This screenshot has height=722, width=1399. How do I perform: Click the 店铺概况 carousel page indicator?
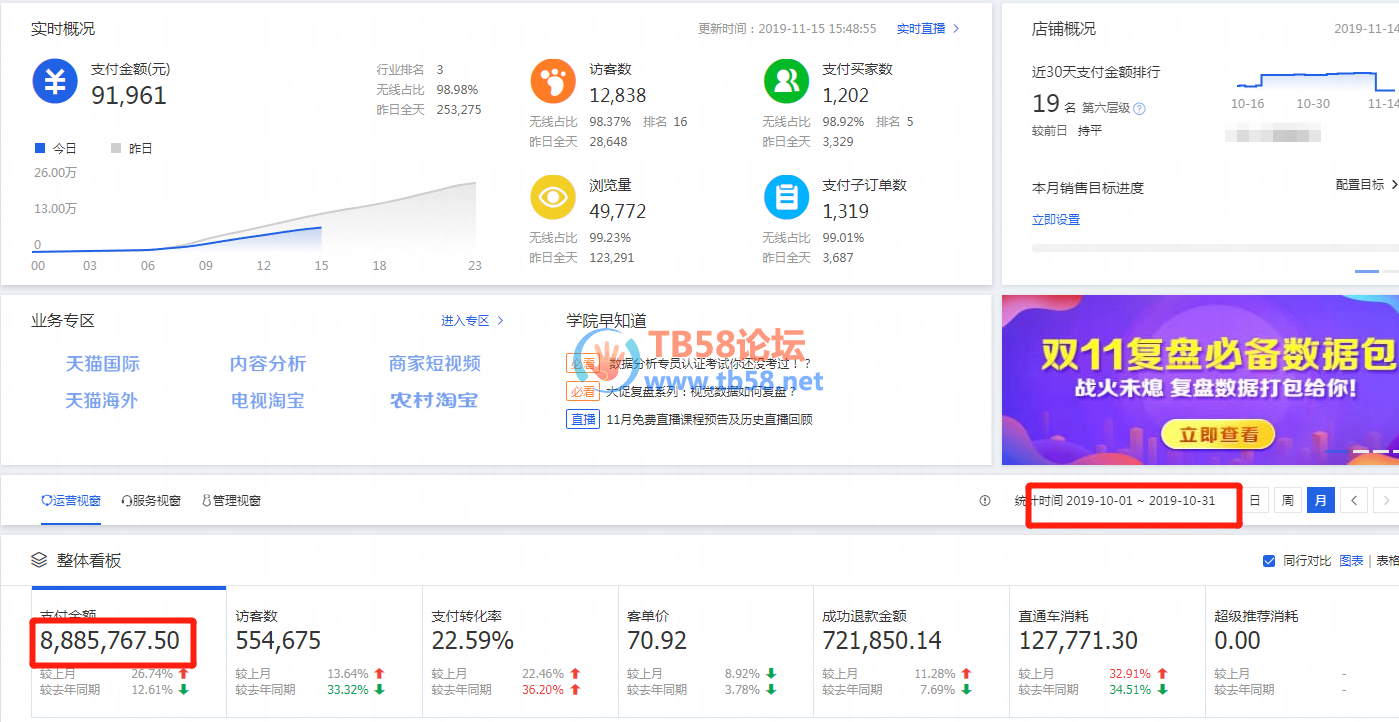pos(1377,271)
